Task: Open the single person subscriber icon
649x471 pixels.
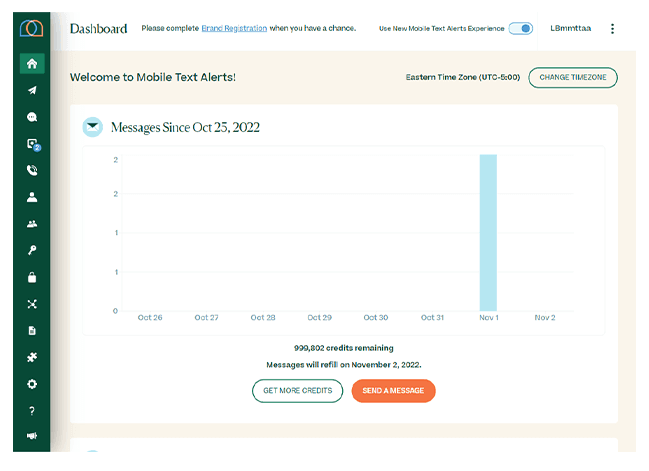Action: (32, 197)
